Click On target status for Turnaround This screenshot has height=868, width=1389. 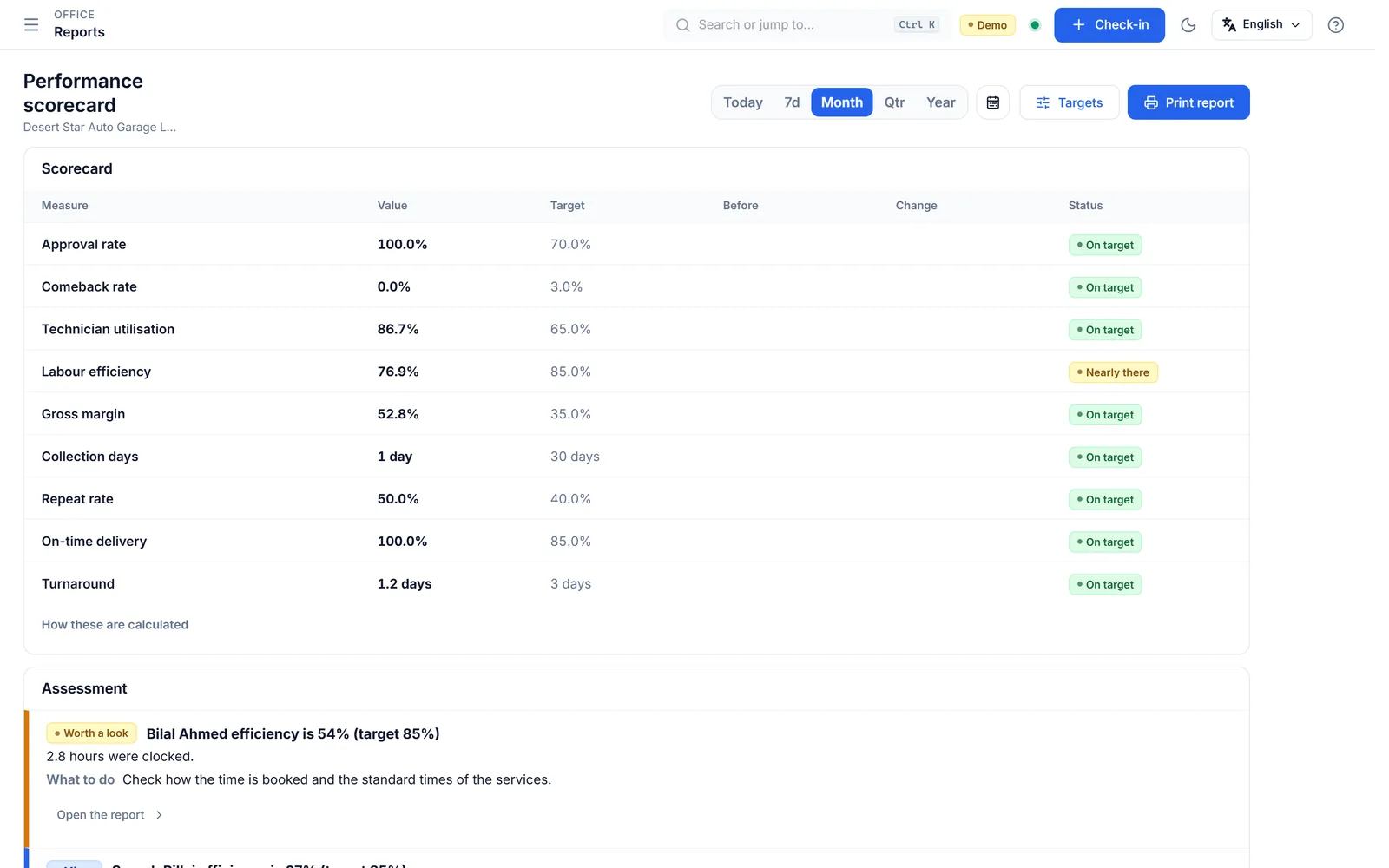1105,584
